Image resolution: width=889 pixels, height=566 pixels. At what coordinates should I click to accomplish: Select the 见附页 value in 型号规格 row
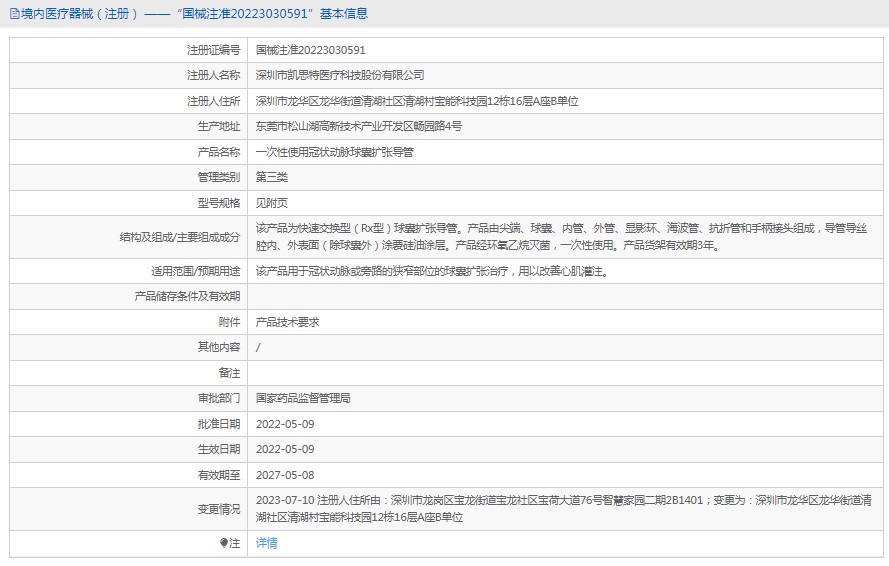272,203
